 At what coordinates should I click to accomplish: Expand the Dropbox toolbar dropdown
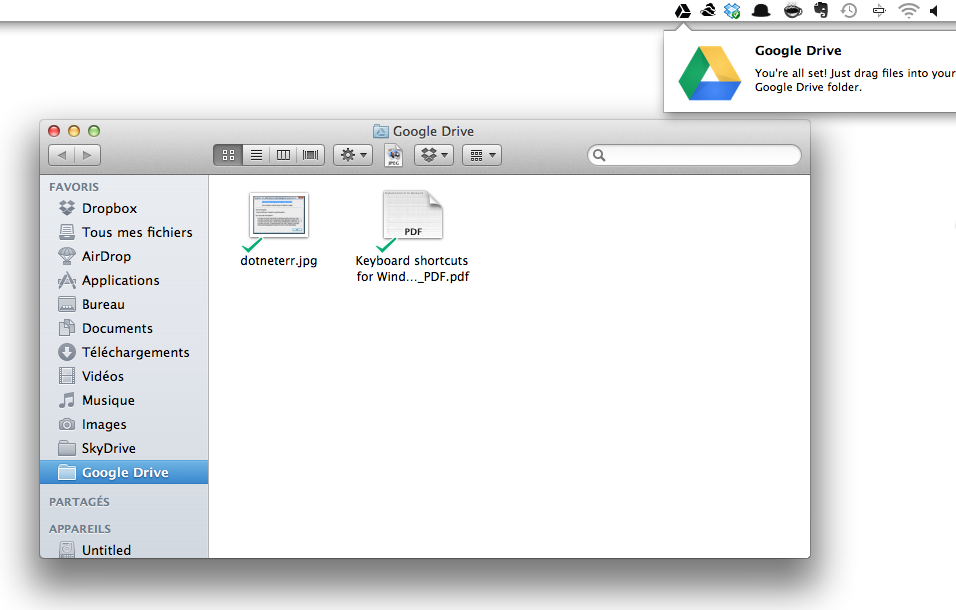pos(434,155)
